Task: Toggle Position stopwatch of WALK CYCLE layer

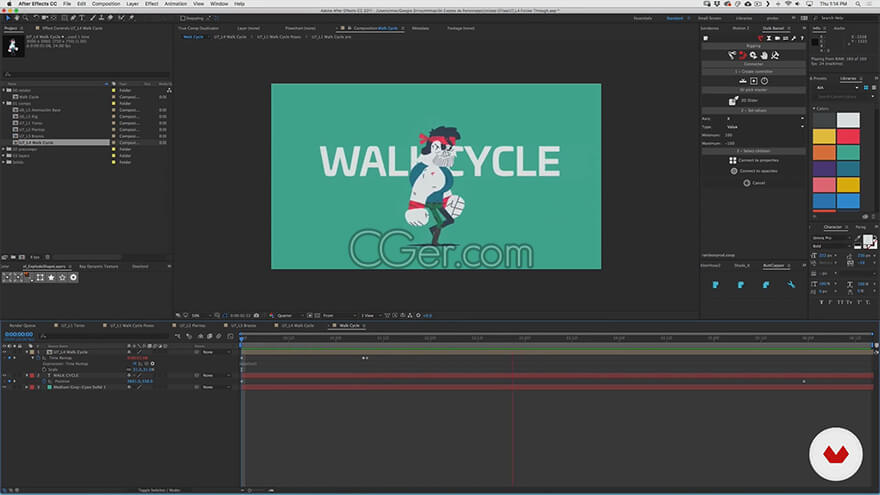Action: (x=44, y=382)
